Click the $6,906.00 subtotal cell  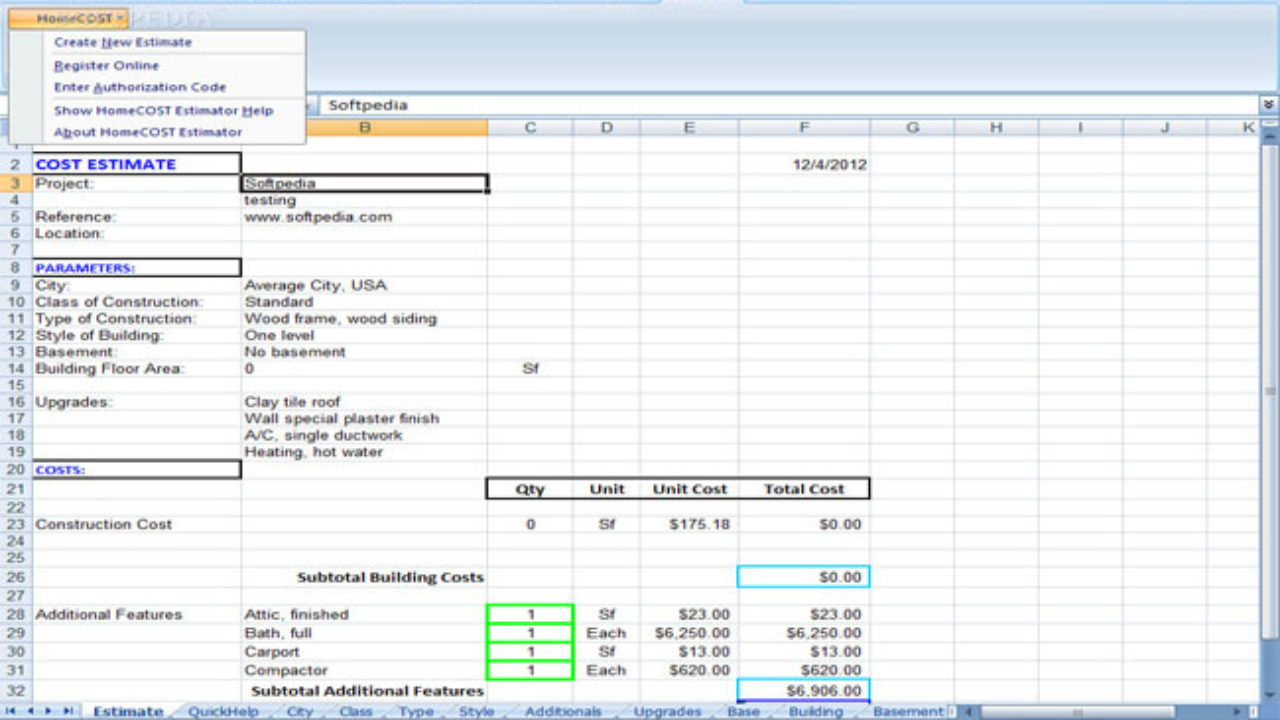804,690
